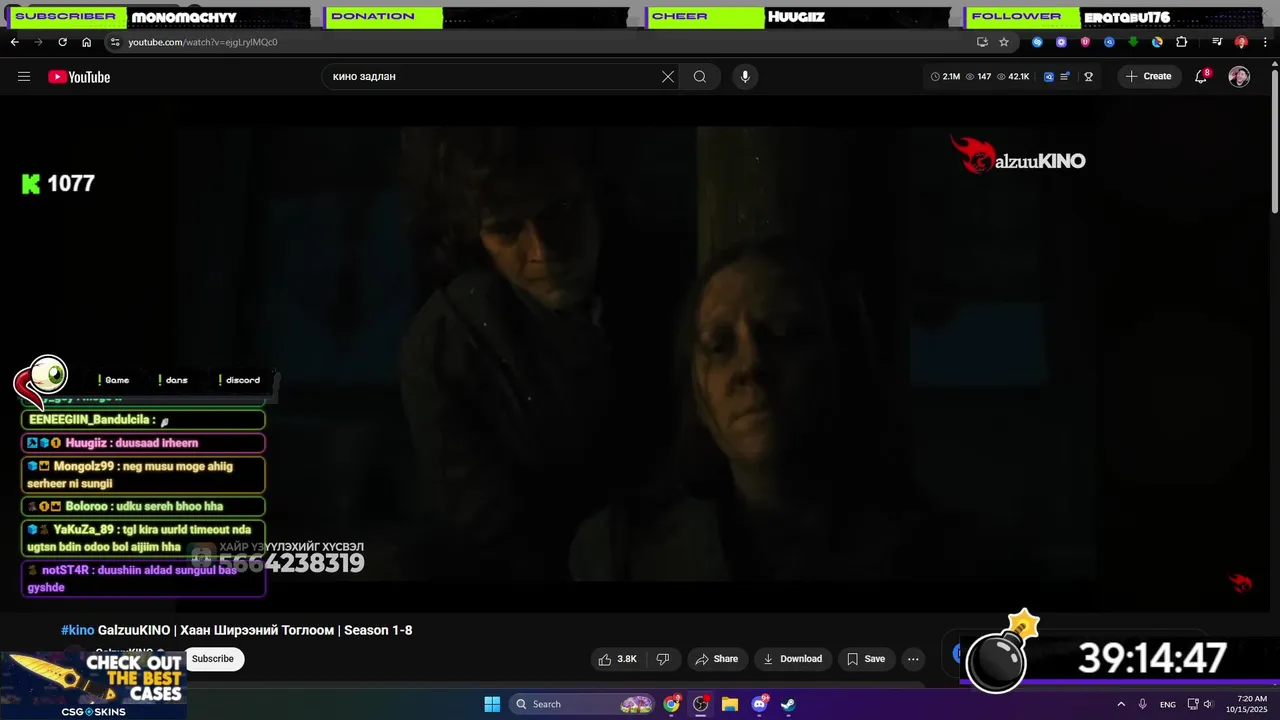Open the Shazam extension icon
This screenshot has width=1280, height=720.
[1037, 42]
